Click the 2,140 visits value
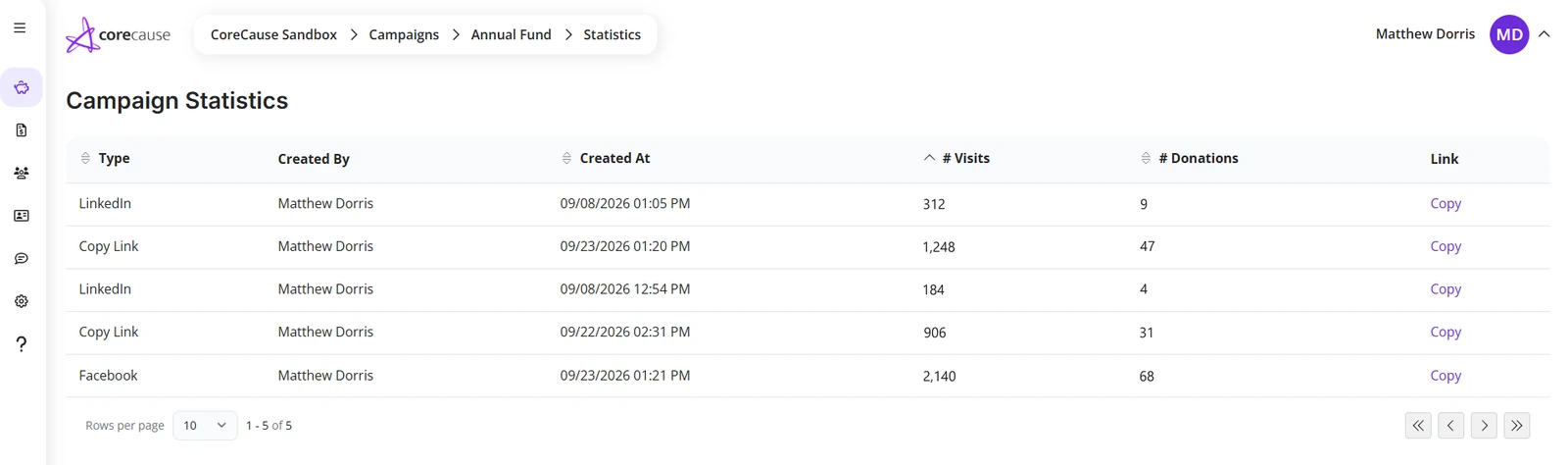 pos(939,376)
